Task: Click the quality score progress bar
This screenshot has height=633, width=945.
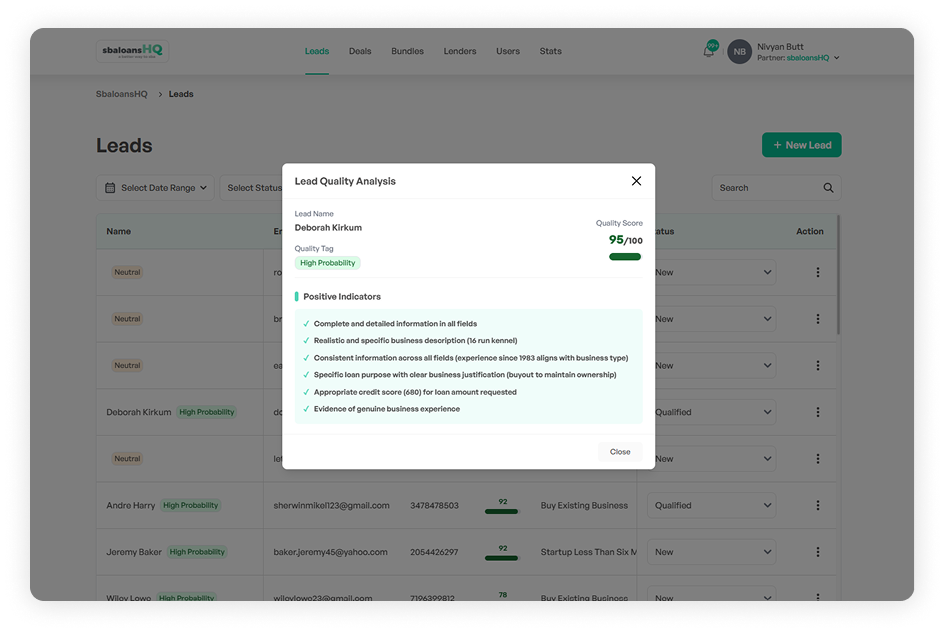Action: click(x=624, y=256)
